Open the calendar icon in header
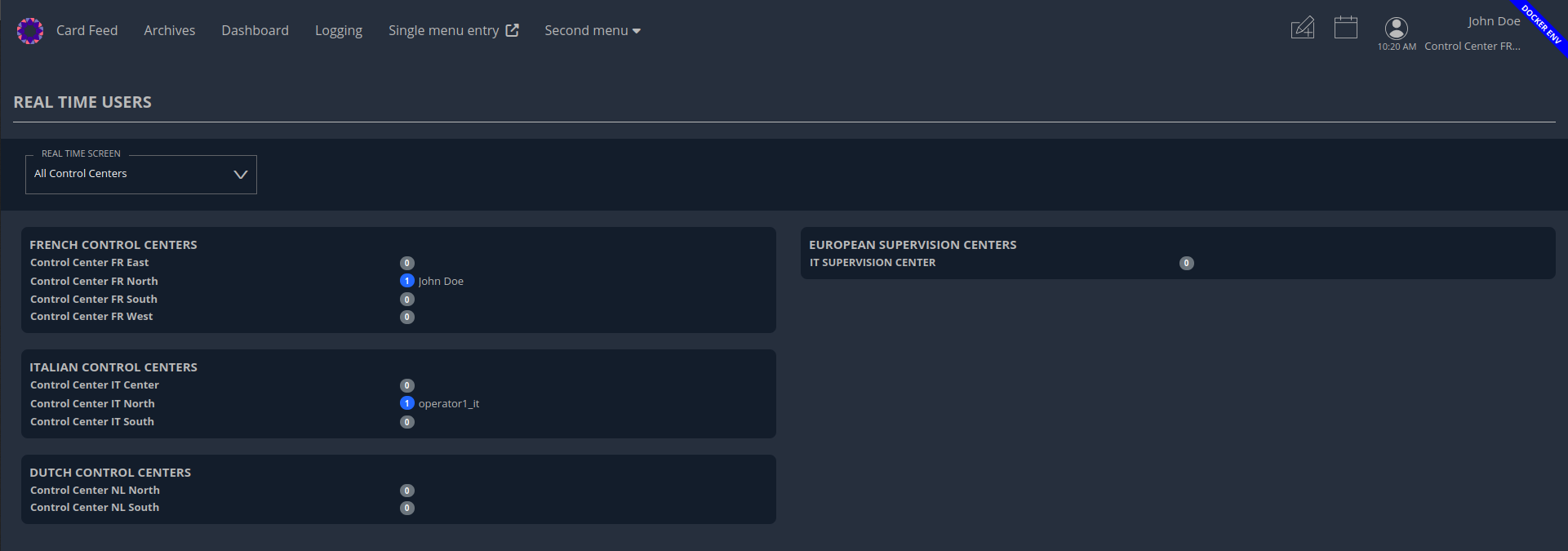The image size is (1568, 551). [1345, 28]
